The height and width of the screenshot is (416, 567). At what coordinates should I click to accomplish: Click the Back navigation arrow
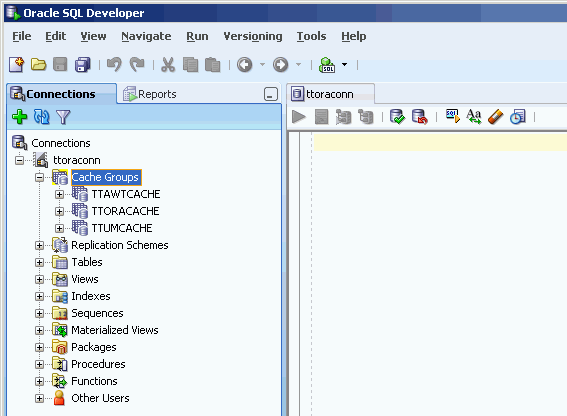pos(244,65)
